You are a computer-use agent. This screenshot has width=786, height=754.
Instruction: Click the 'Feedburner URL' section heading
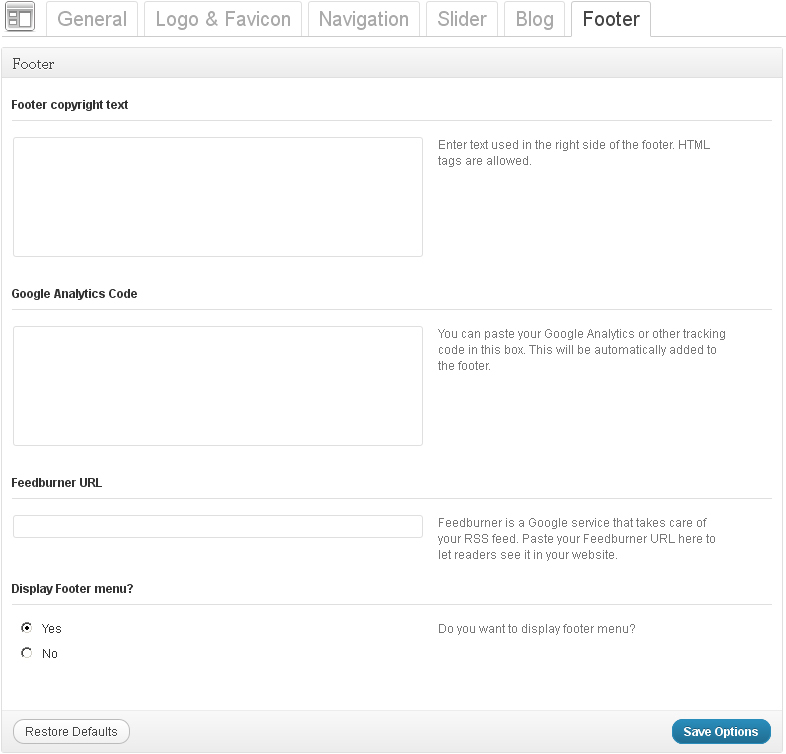[x=57, y=483]
